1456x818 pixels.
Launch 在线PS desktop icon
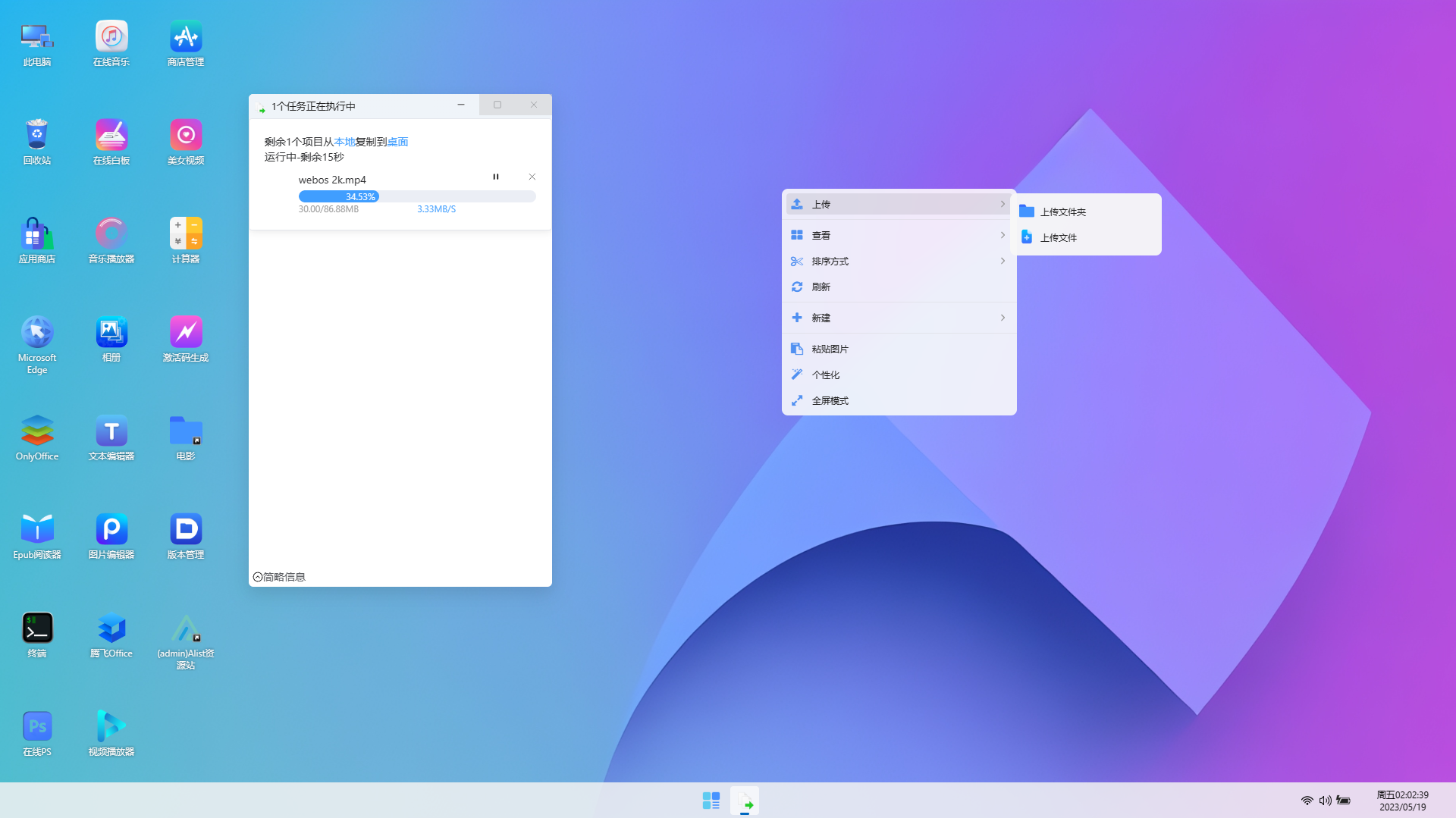coord(37,734)
